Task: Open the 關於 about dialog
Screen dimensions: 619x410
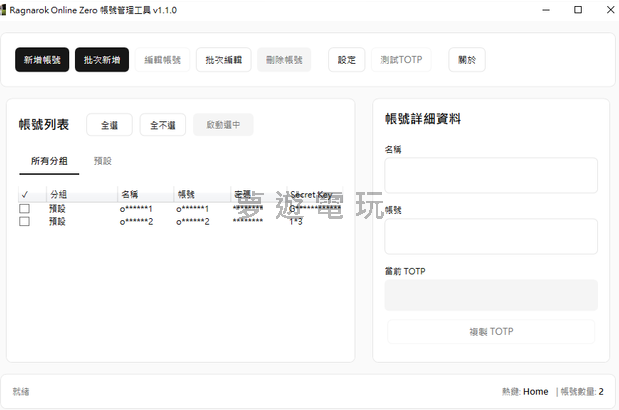Action: pyautogui.click(x=466, y=60)
